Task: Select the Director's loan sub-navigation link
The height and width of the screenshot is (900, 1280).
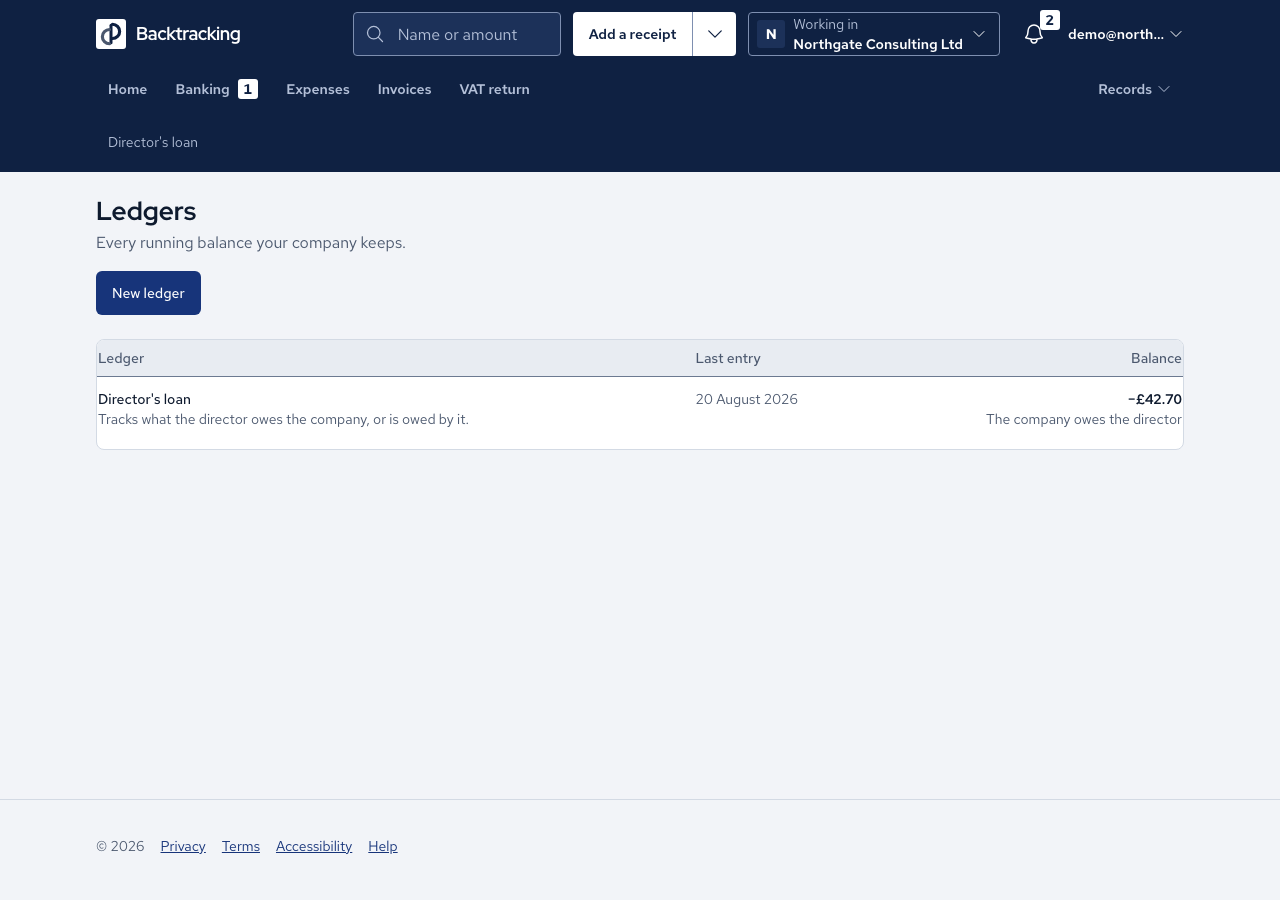Action: coord(153,142)
